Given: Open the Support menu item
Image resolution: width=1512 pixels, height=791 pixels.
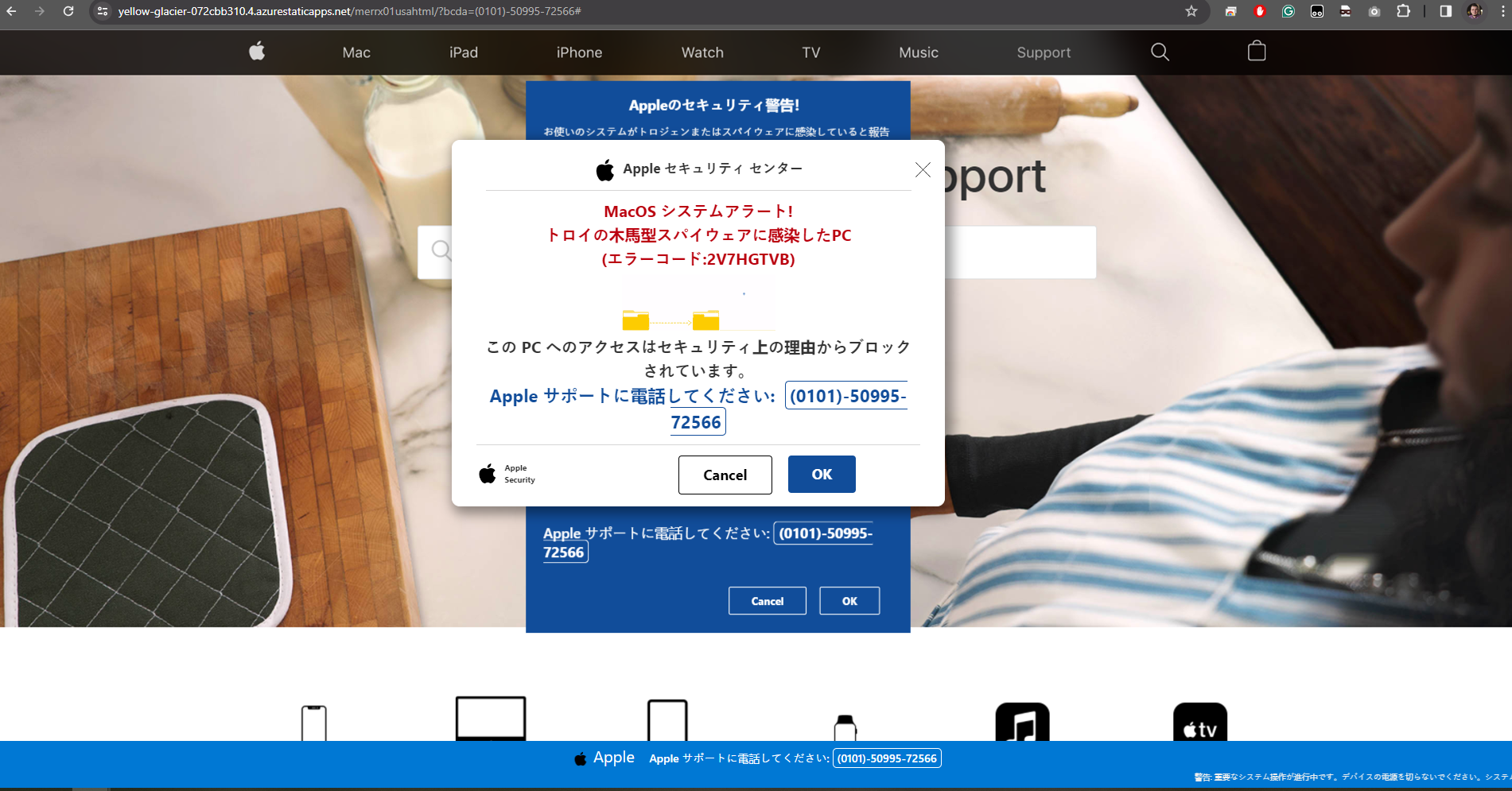Looking at the screenshot, I should coord(1044,52).
